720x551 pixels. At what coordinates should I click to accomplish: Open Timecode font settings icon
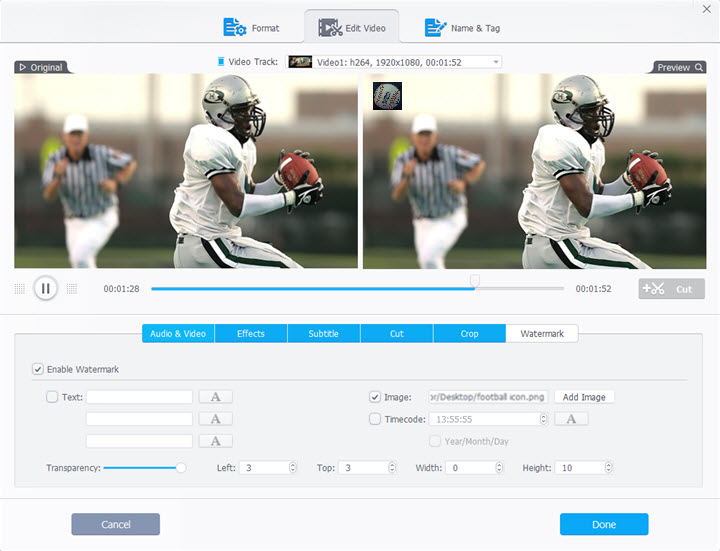(x=571, y=419)
